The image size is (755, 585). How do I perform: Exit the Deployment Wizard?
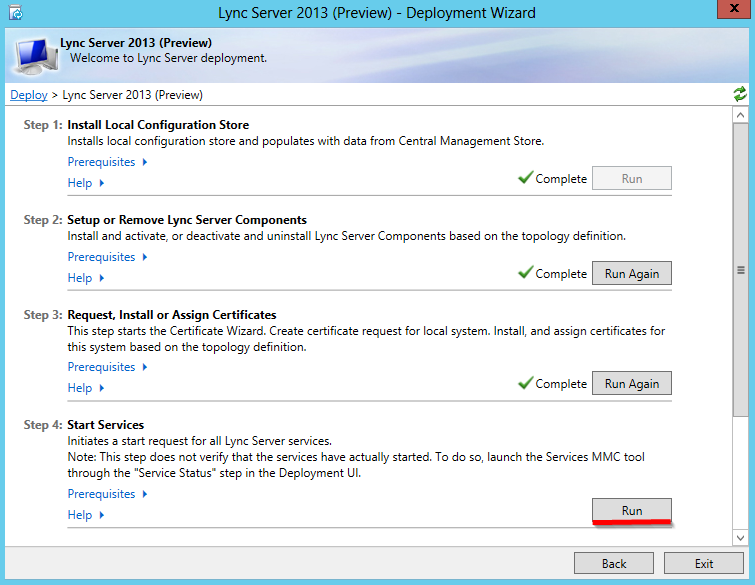tap(704, 563)
